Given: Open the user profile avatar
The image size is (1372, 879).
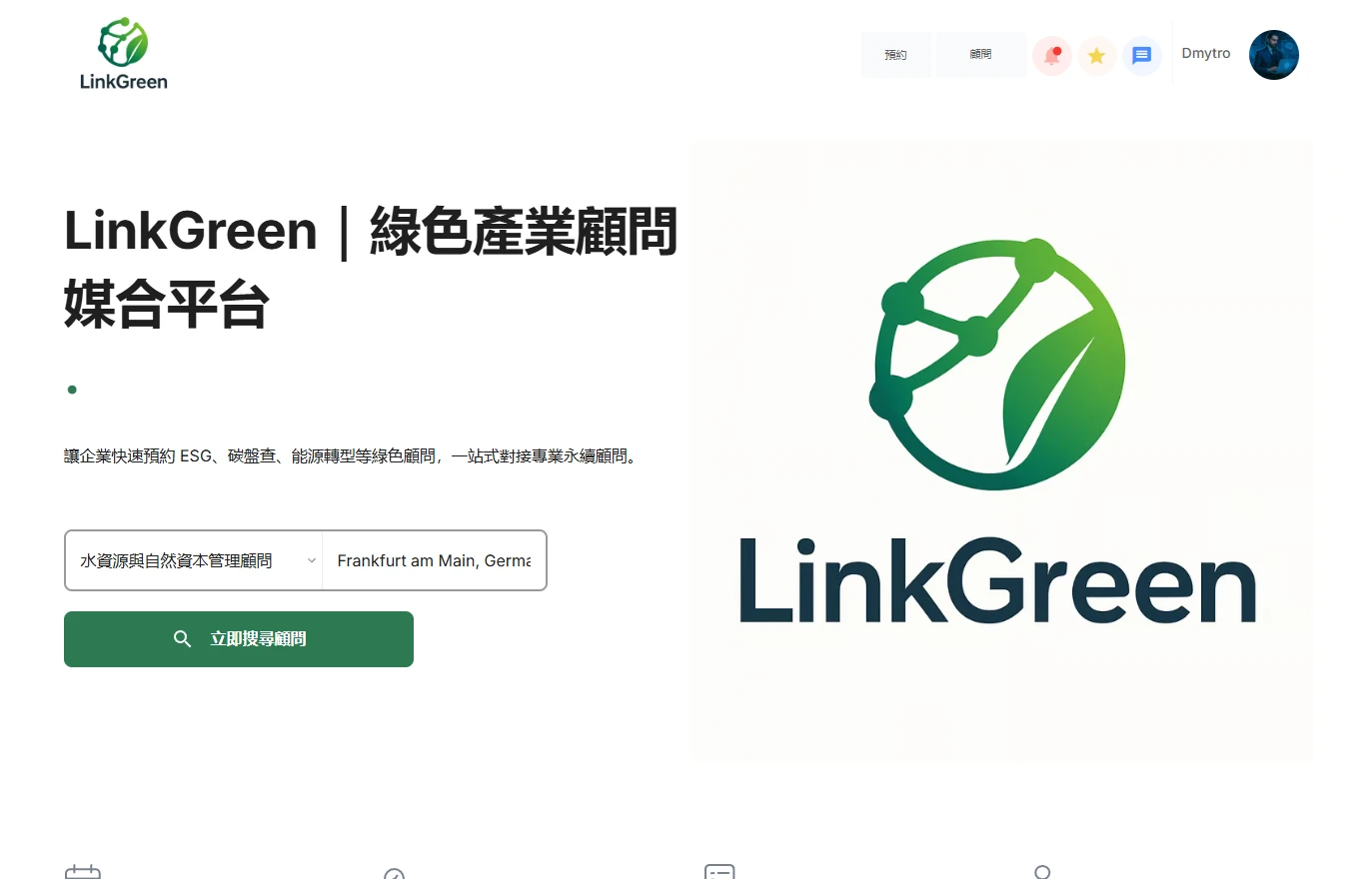Looking at the screenshot, I should [1274, 55].
